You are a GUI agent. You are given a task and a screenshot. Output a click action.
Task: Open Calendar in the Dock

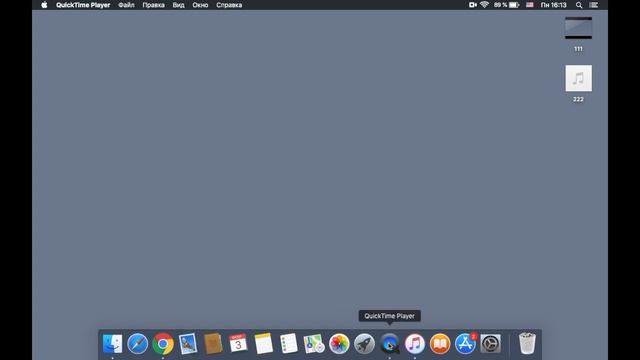point(238,344)
